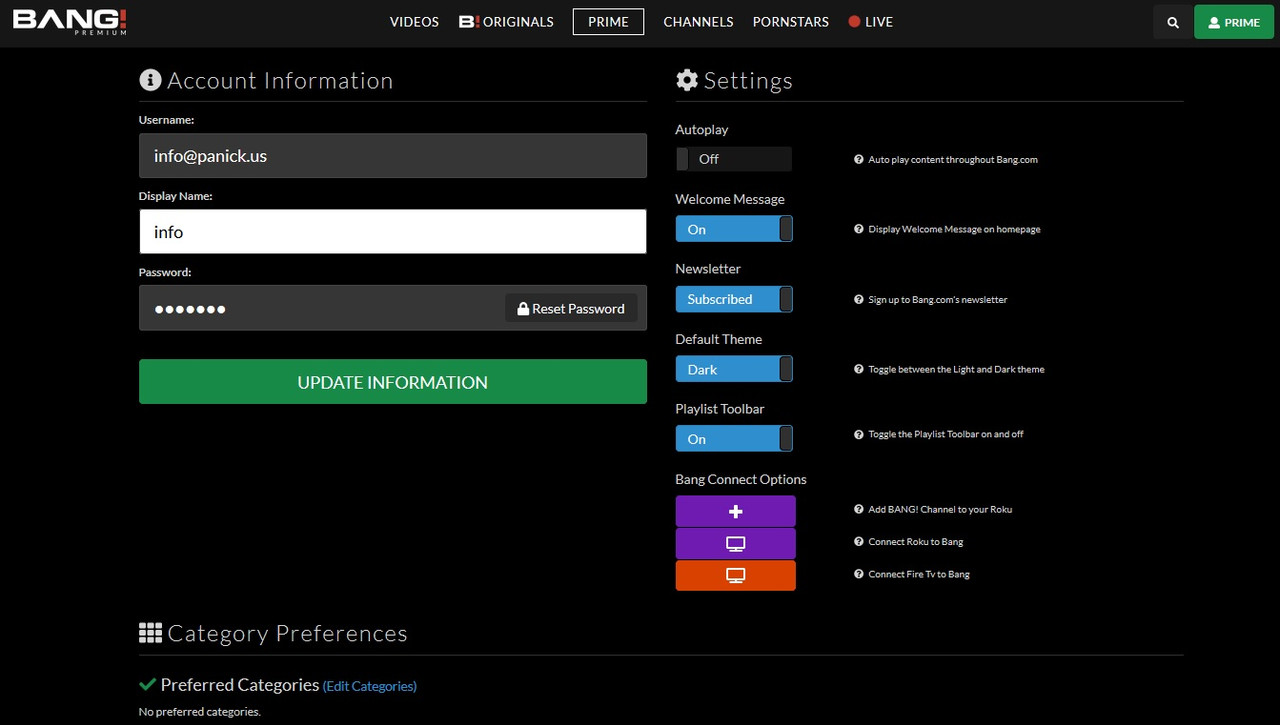The width and height of the screenshot is (1280, 725).
Task: Click the help icon beside Auto play description
Action: (x=859, y=160)
